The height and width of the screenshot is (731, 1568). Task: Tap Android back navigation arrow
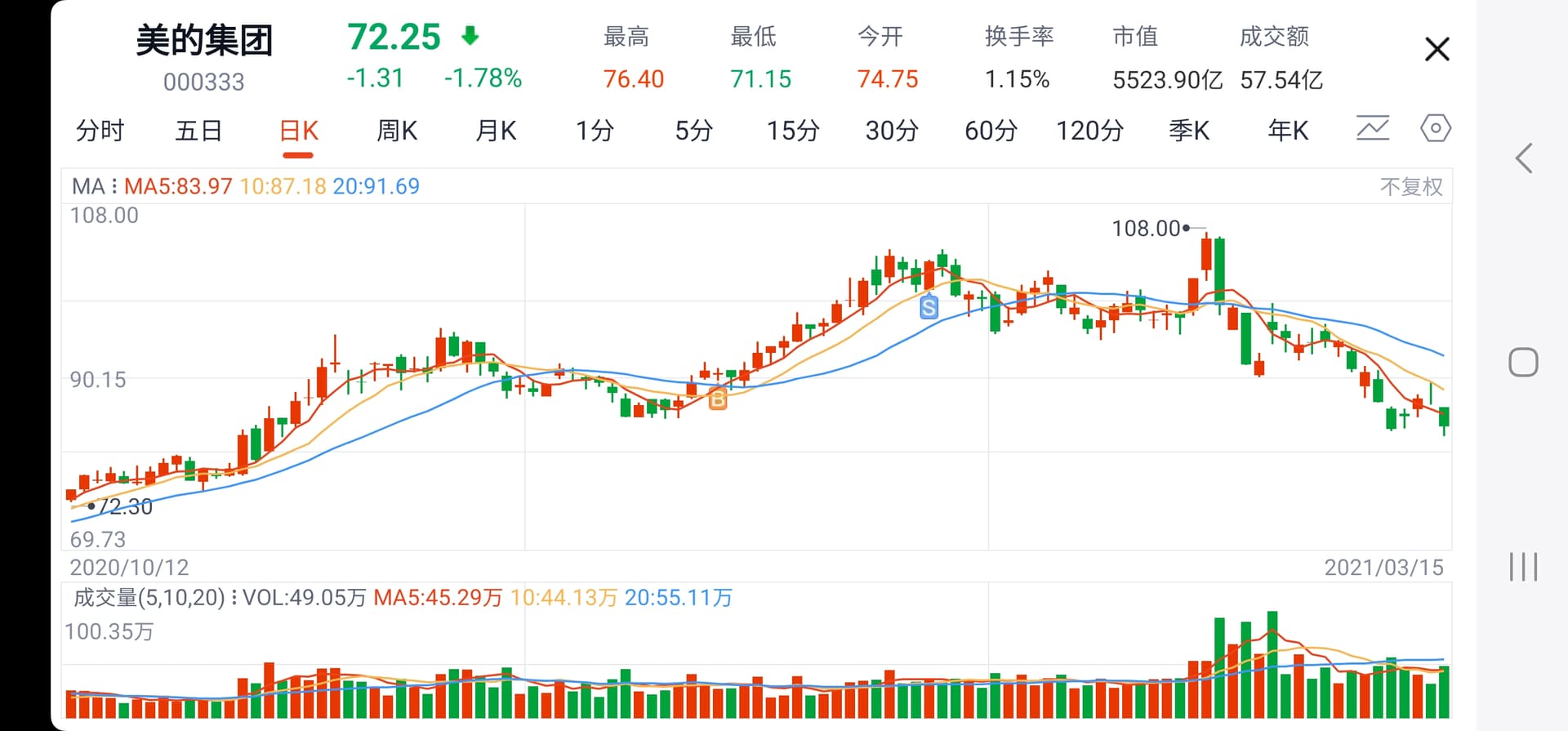(1523, 158)
